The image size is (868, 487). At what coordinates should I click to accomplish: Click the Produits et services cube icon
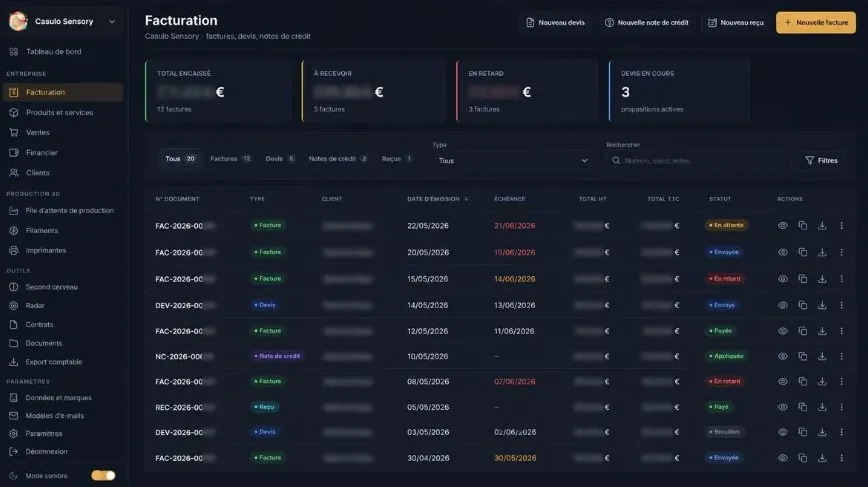click(x=14, y=112)
